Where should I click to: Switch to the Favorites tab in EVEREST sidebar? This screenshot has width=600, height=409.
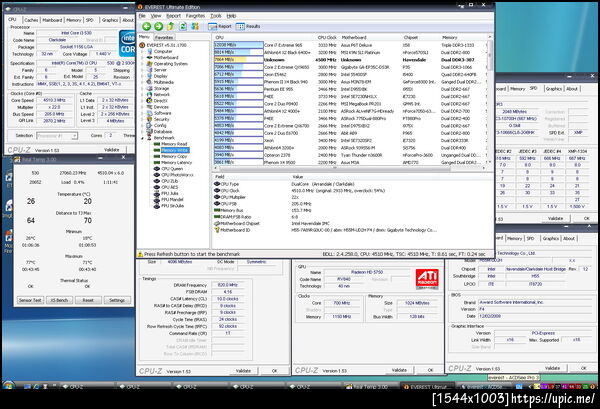pyautogui.click(x=164, y=37)
